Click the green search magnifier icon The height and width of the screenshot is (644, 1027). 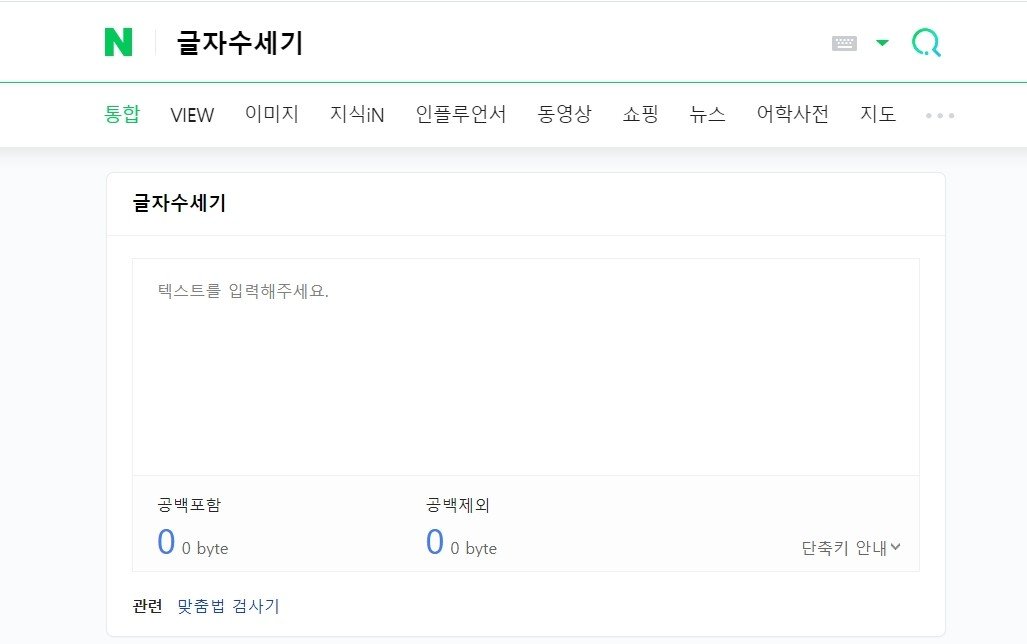click(x=926, y=42)
